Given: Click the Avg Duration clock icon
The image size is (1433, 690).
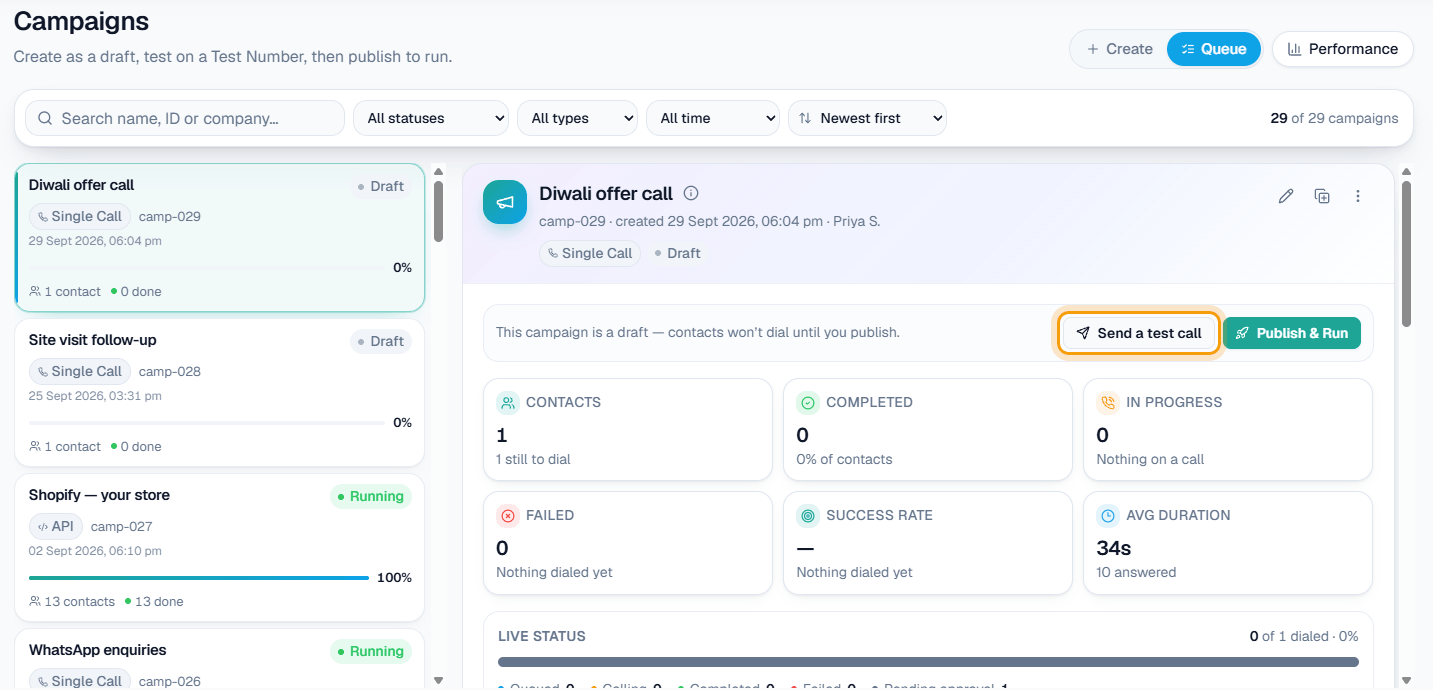Looking at the screenshot, I should (x=1108, y=516).
